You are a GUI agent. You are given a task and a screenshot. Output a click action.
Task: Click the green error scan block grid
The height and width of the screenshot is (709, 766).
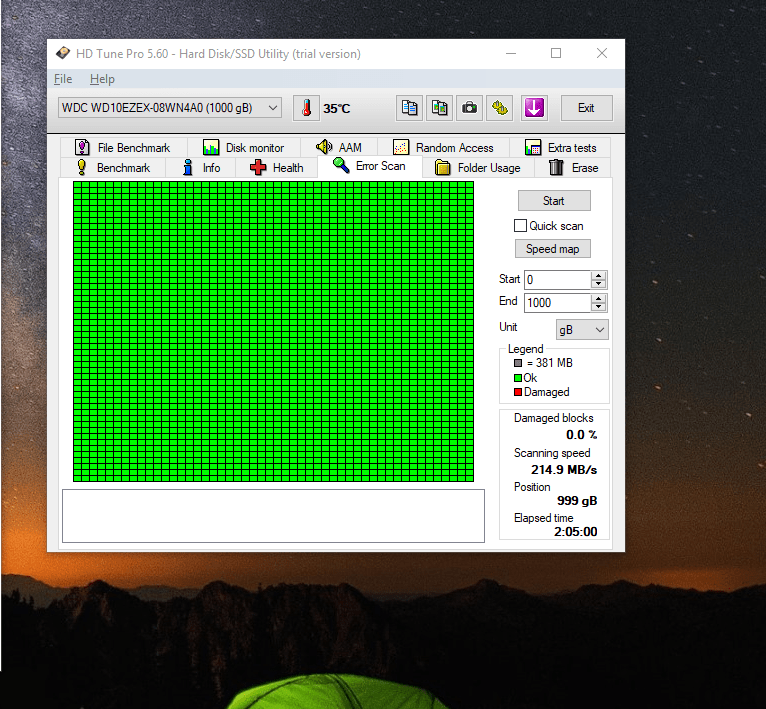pyautogui.click(x=274, y=331)
